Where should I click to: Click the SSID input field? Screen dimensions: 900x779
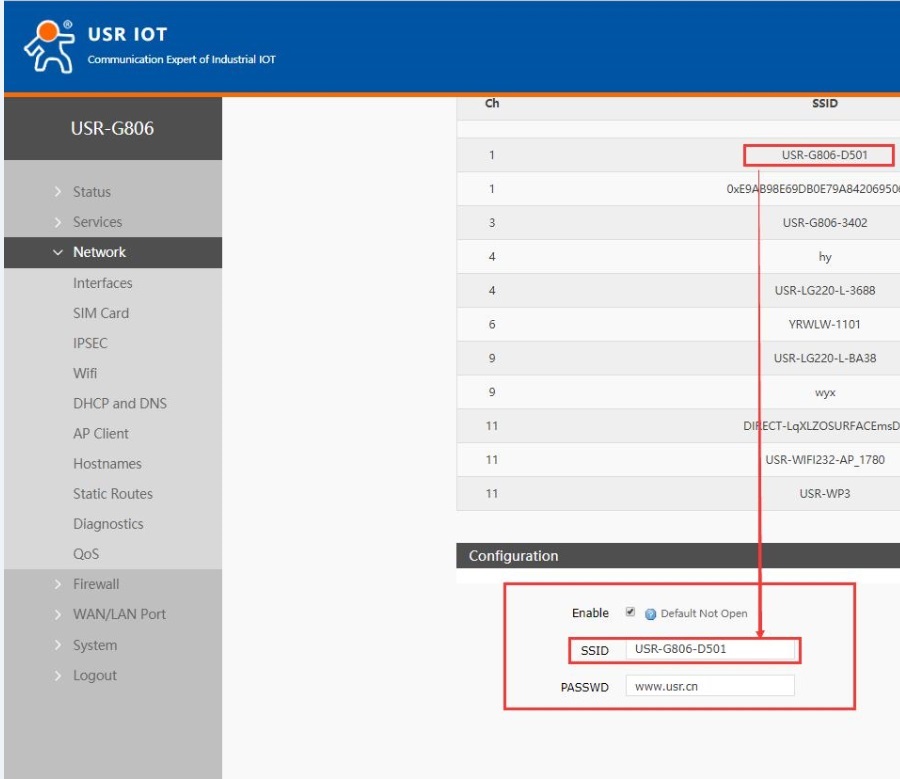(710, 649)
